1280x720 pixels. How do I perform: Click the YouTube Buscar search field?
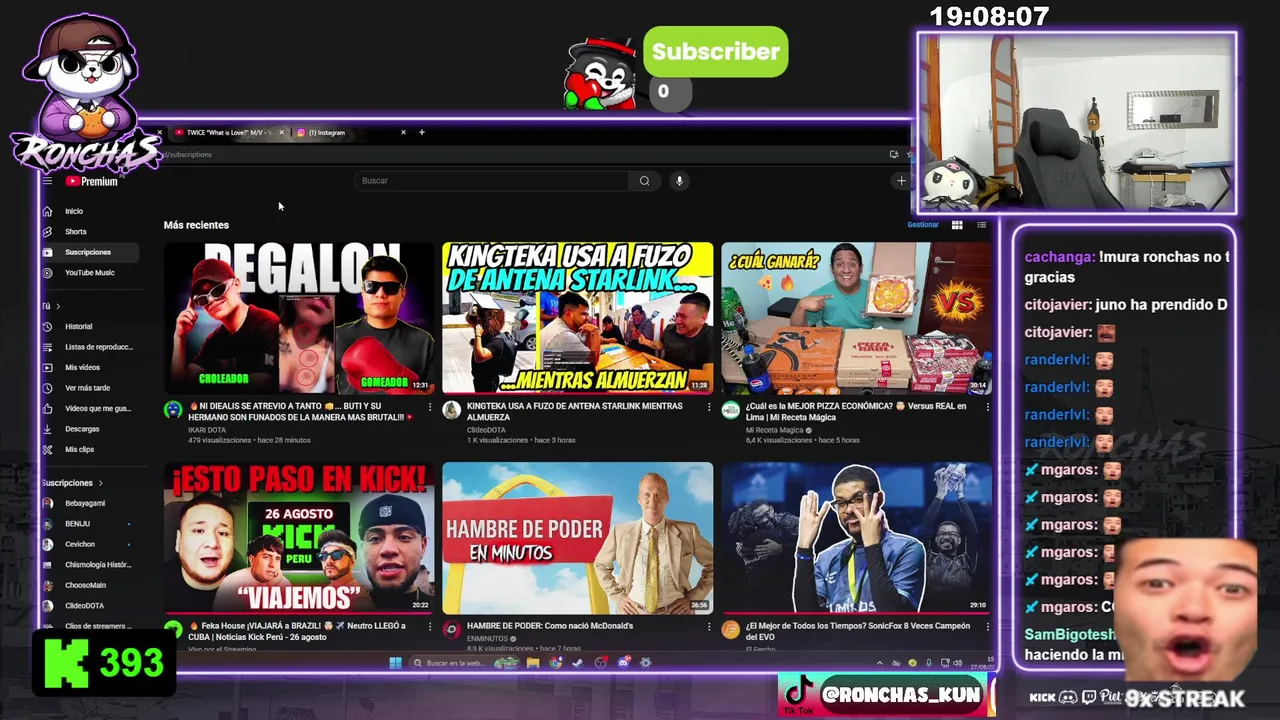pyautogui.click(x=492, y=181)
